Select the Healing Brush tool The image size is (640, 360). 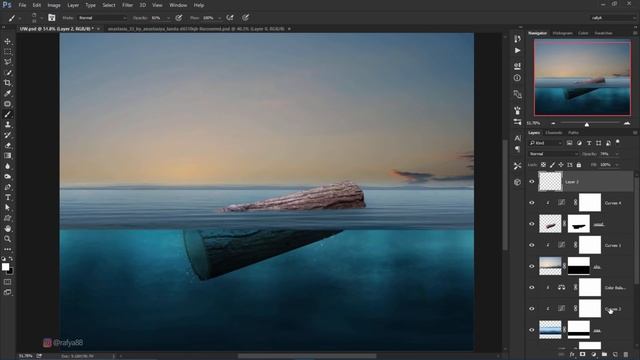(x=7, y=104)
